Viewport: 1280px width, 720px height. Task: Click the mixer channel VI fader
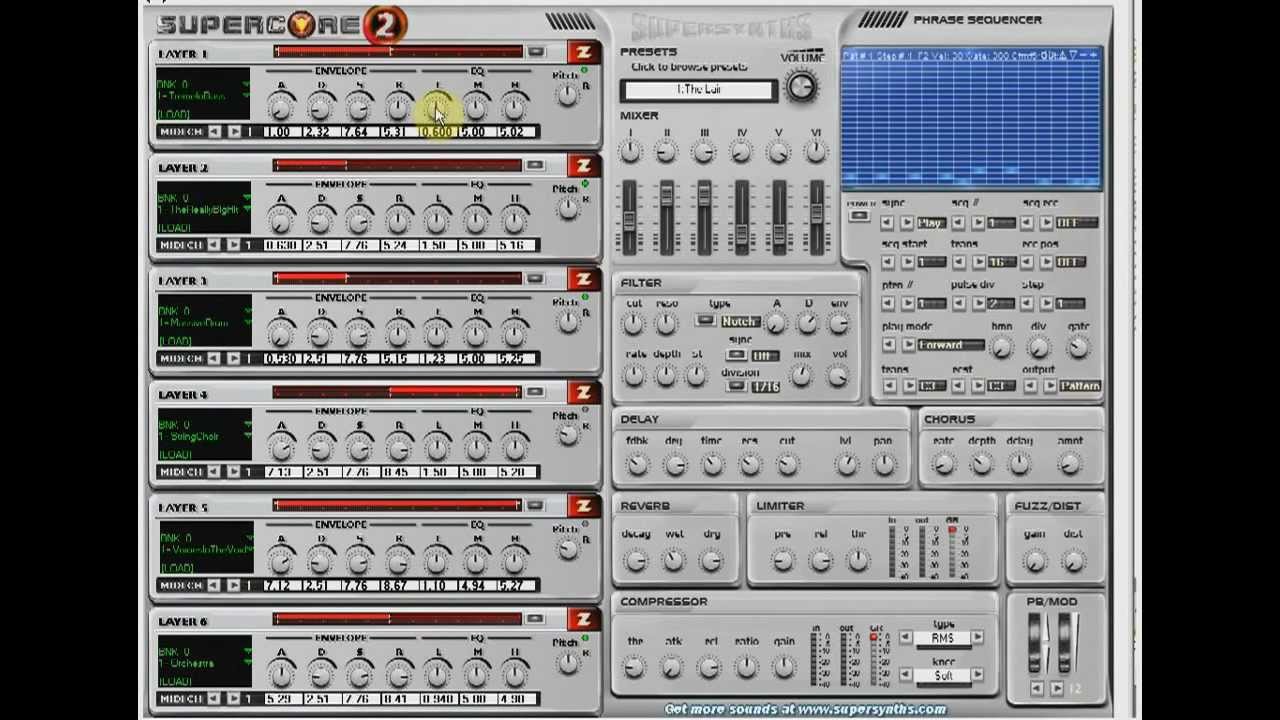(x=816, y=214)
